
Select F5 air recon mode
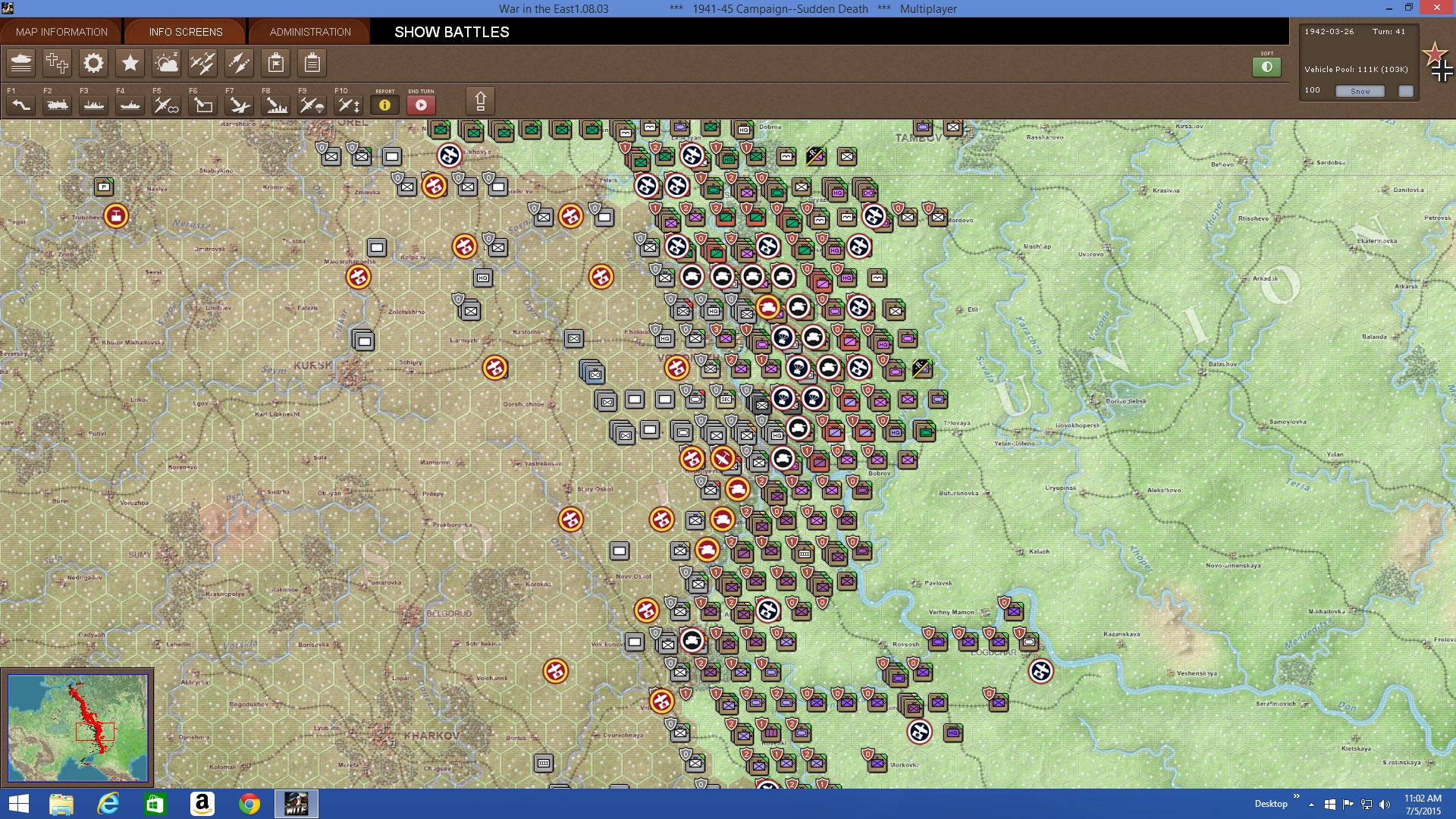point(166,105)
